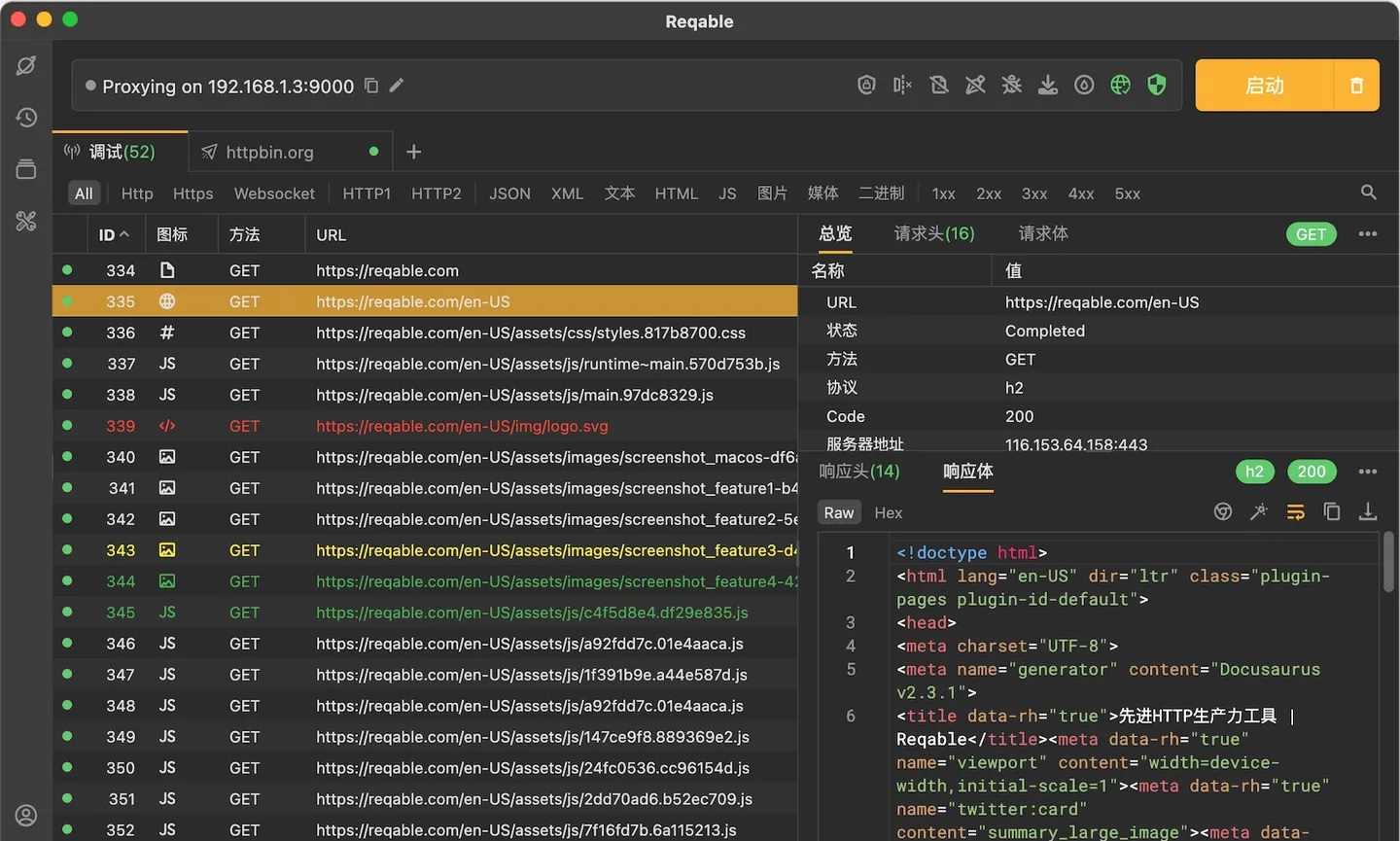Image resolution: width=1400 pixels, height=841 pixels.
Task: Toggle the green security shield icon
Action: tap(1157, 85)
